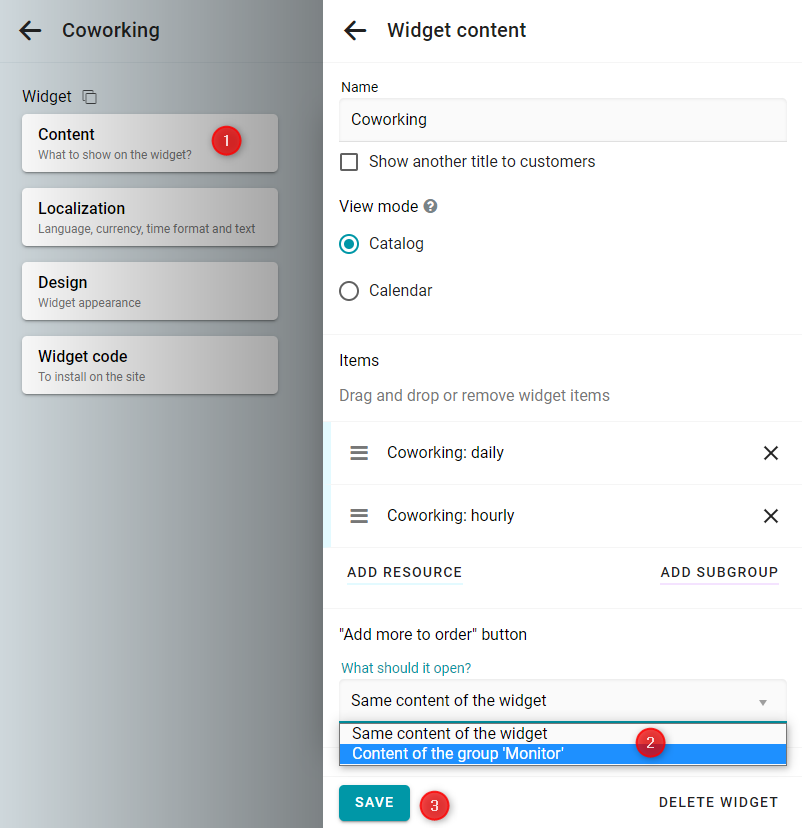Click into the Name input field
The height and width of the screenshot is (828, 802).
[x=563, y=120]
